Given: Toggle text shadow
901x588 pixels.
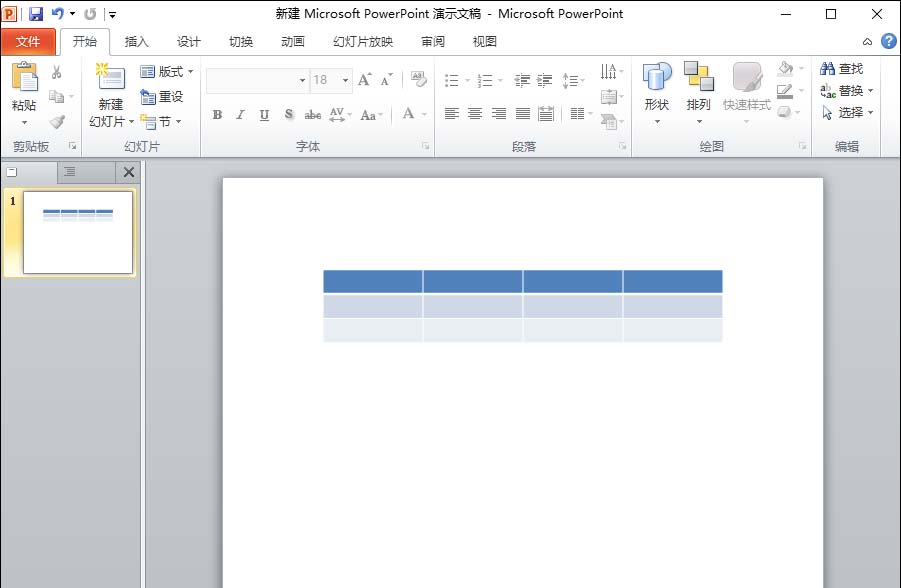Looking at the screenshot, I should (288, 114).
